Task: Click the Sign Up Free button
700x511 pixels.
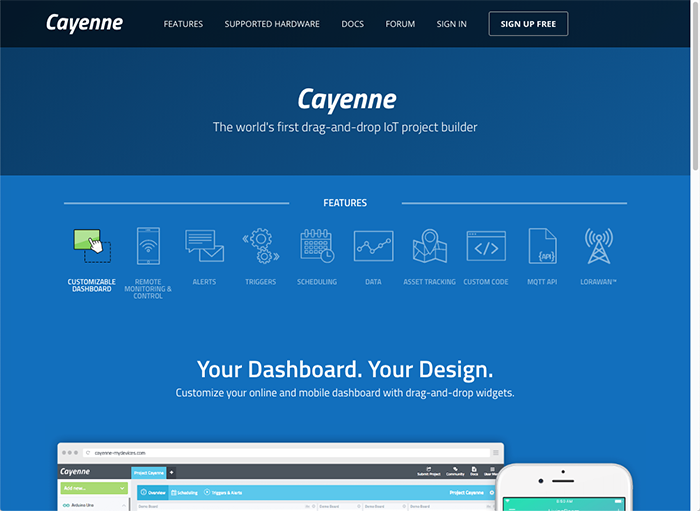Action: 528,24
